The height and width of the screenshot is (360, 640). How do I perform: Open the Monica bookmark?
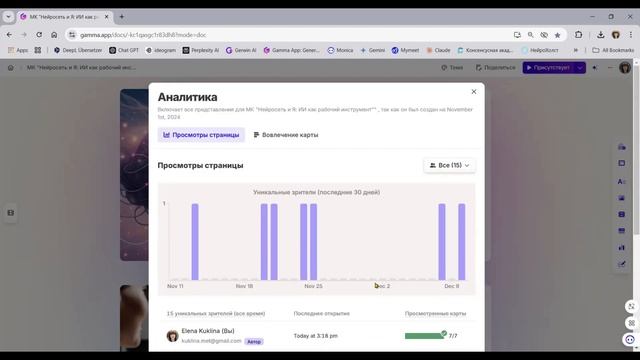coord(340,50)
